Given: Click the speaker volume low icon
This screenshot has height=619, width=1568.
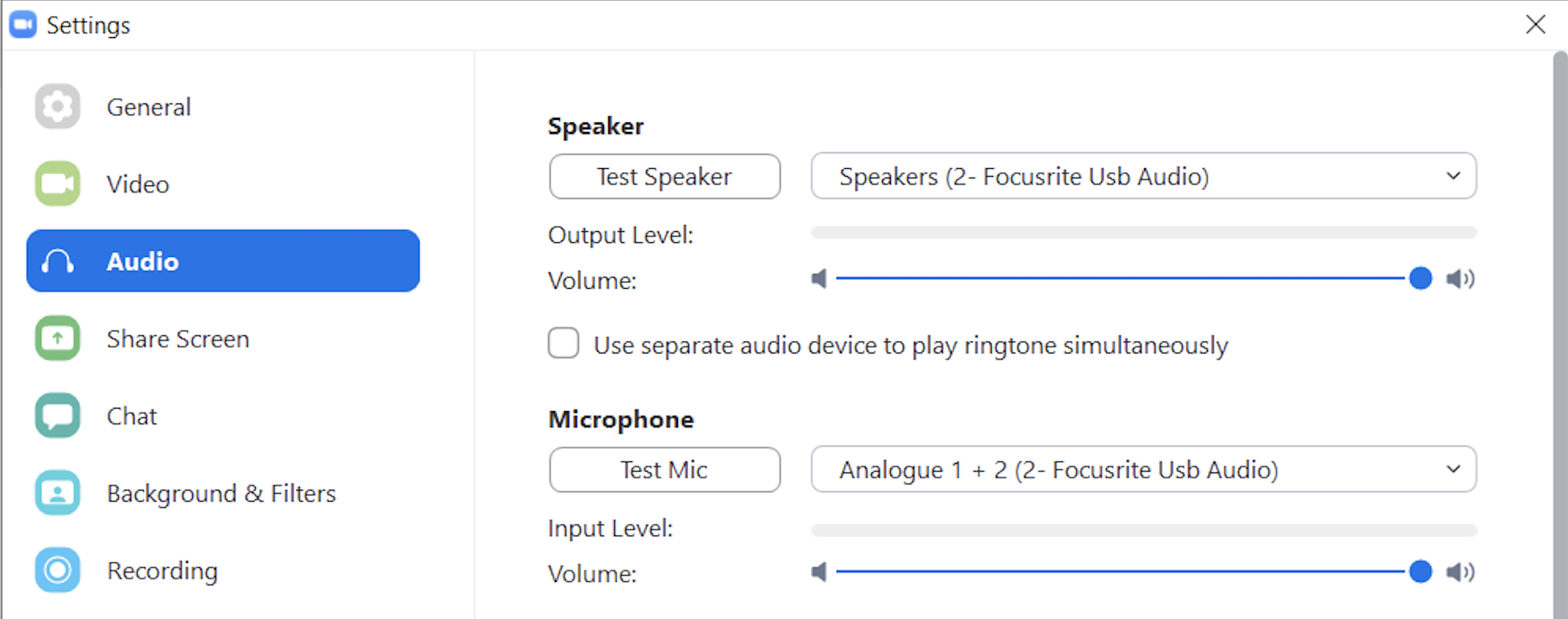Looking at the screenshot, I should (819, 278).
